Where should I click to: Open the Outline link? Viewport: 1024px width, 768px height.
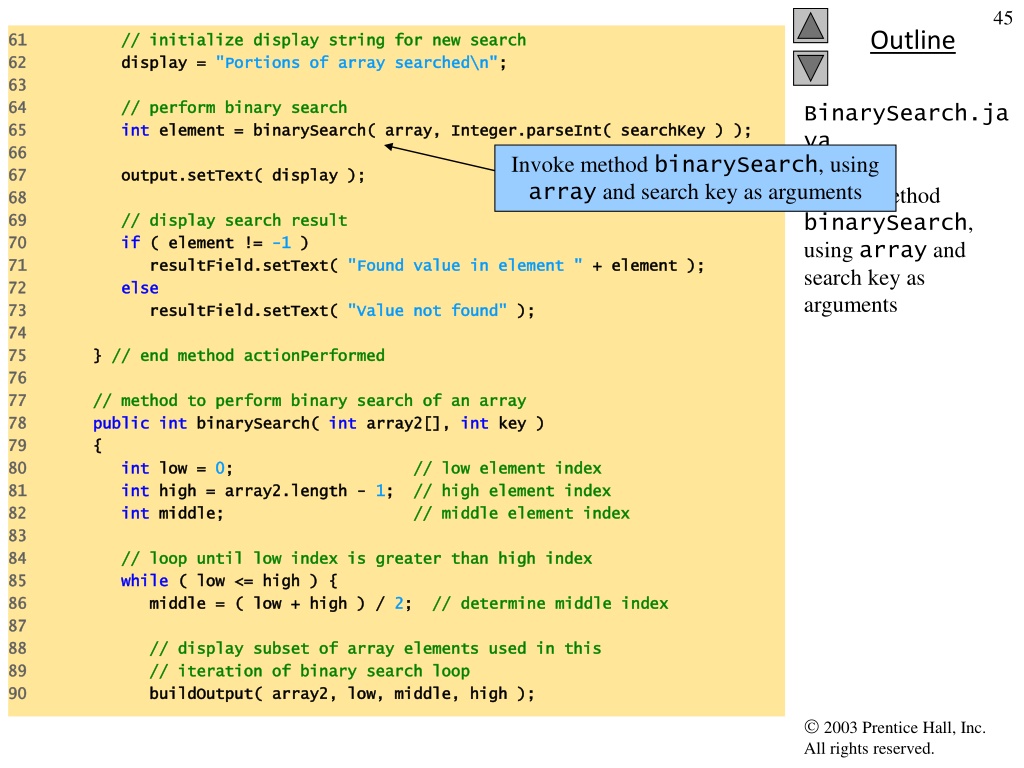912,40
